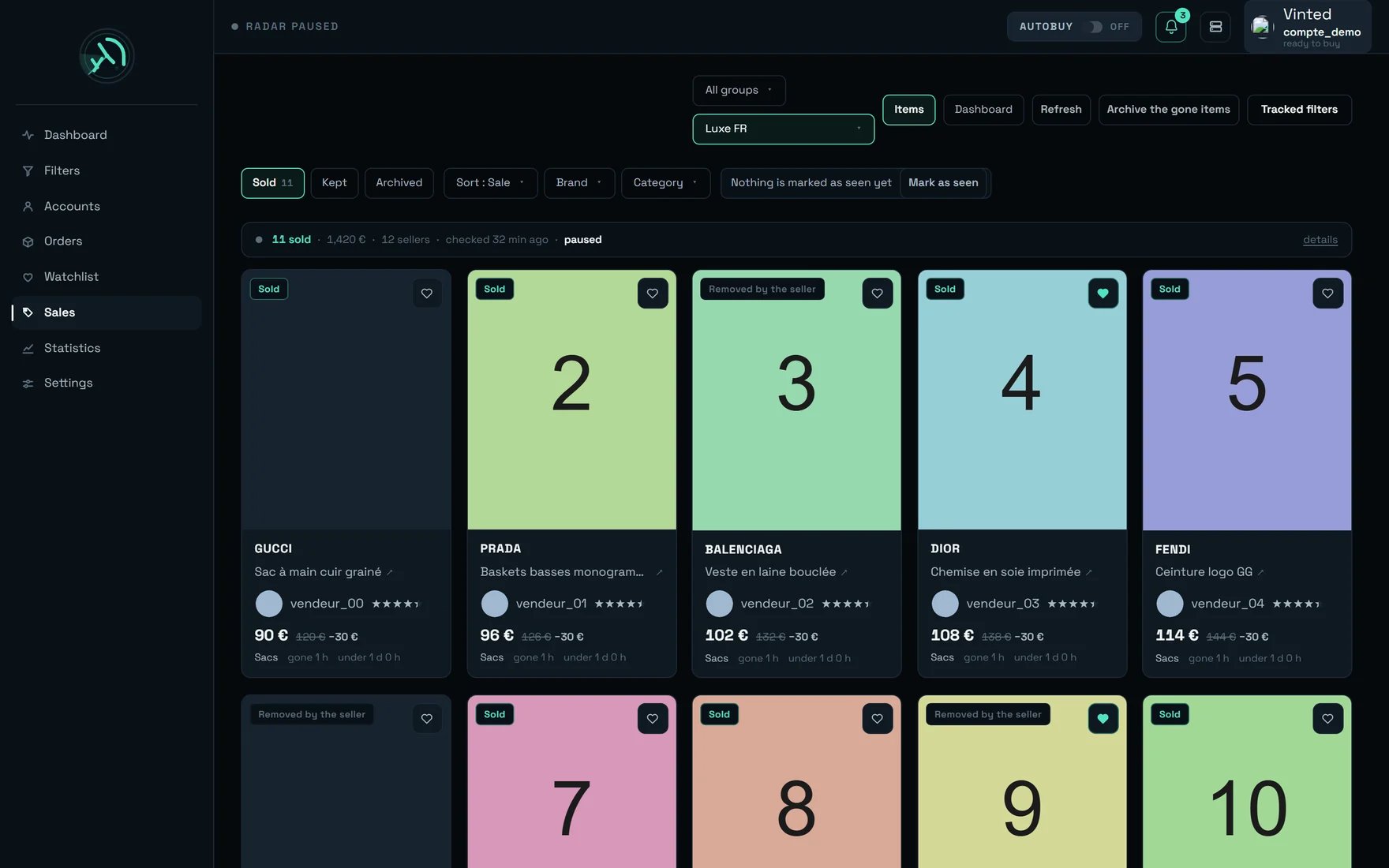
Task: Click the 114 € price
Action: tap(1177, 635)
